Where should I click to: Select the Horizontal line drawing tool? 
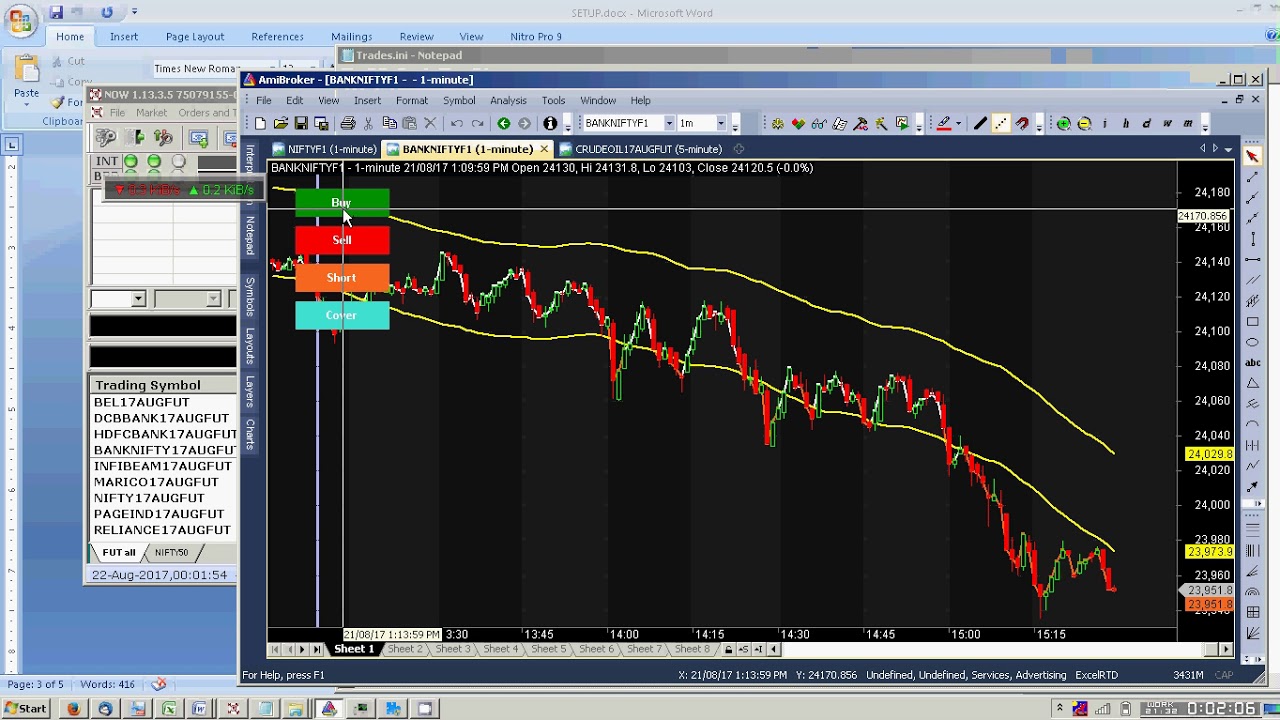click(x=1252, y=259)
